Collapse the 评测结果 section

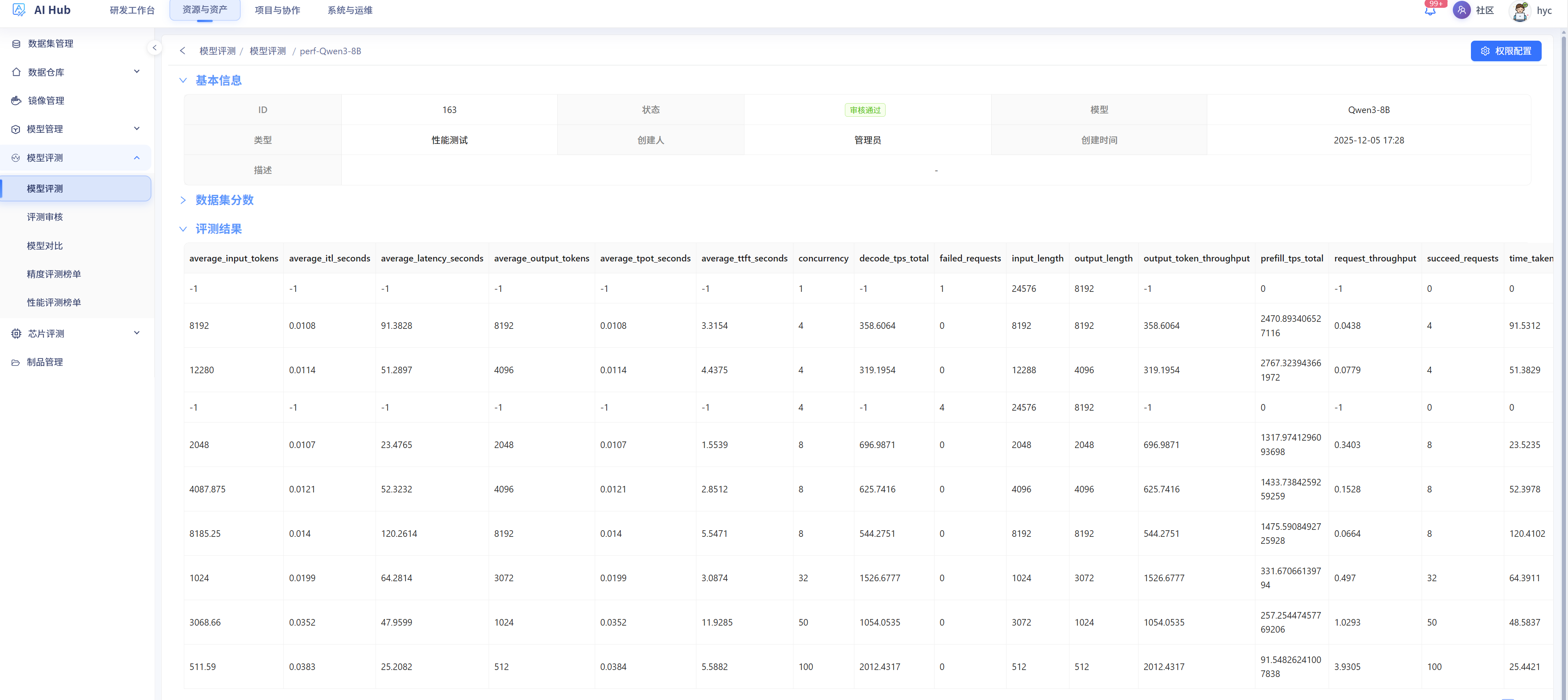click(183, 229)
